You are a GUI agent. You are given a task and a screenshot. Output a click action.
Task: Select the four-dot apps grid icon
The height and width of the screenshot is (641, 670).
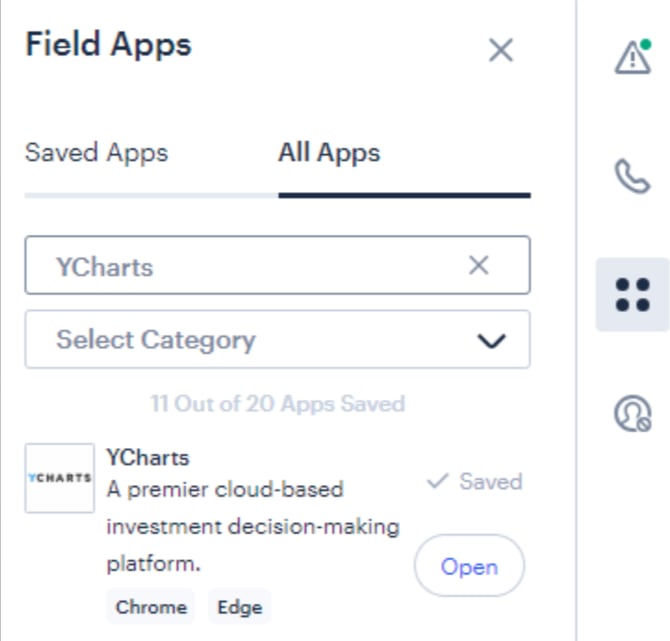632,294
